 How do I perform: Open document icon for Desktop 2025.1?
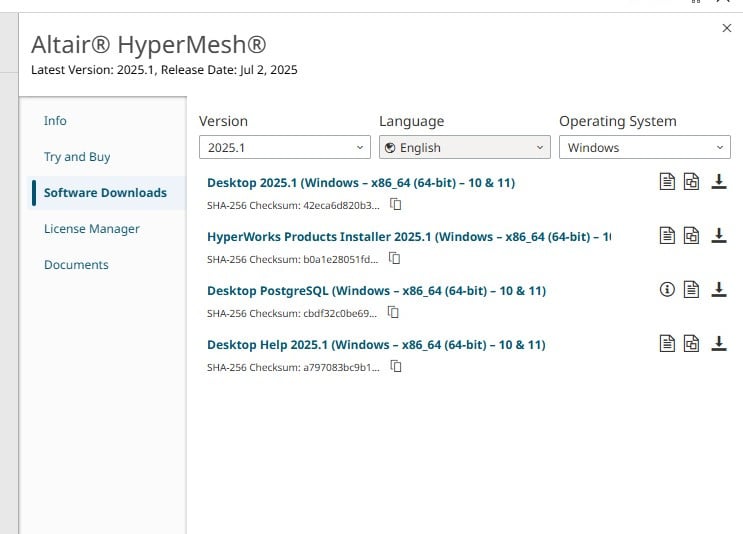667,181
